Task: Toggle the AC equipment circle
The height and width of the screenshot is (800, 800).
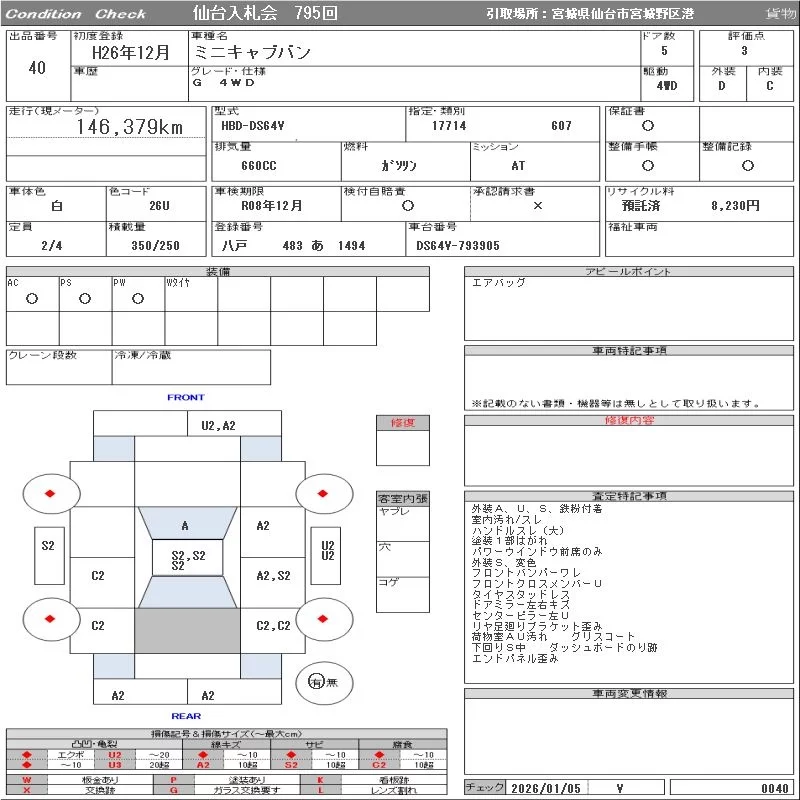Action: (x=32, y=299)
